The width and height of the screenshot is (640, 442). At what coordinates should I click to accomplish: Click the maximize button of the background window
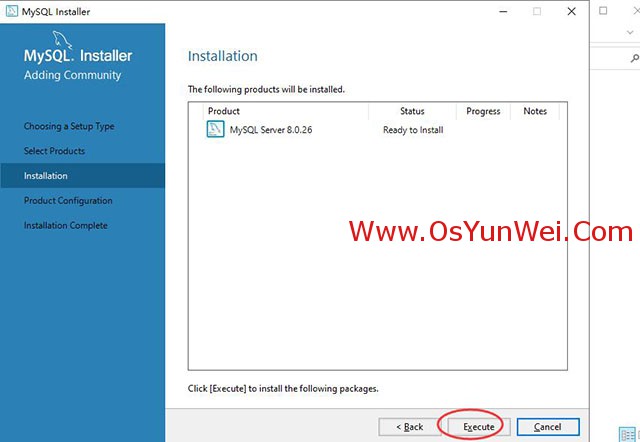(603, 11)
